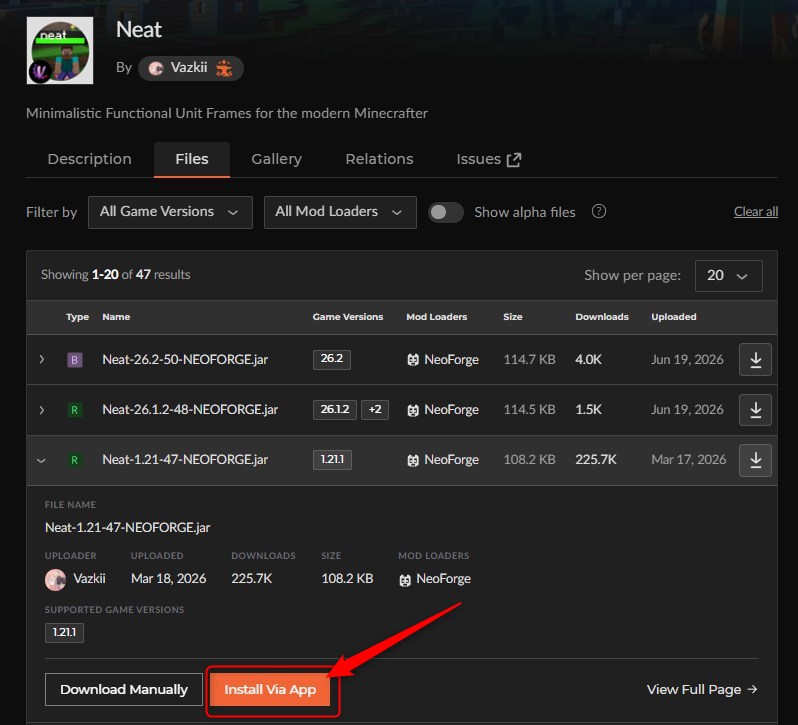
Task: Click the Type column header
Action: (77, 316)
